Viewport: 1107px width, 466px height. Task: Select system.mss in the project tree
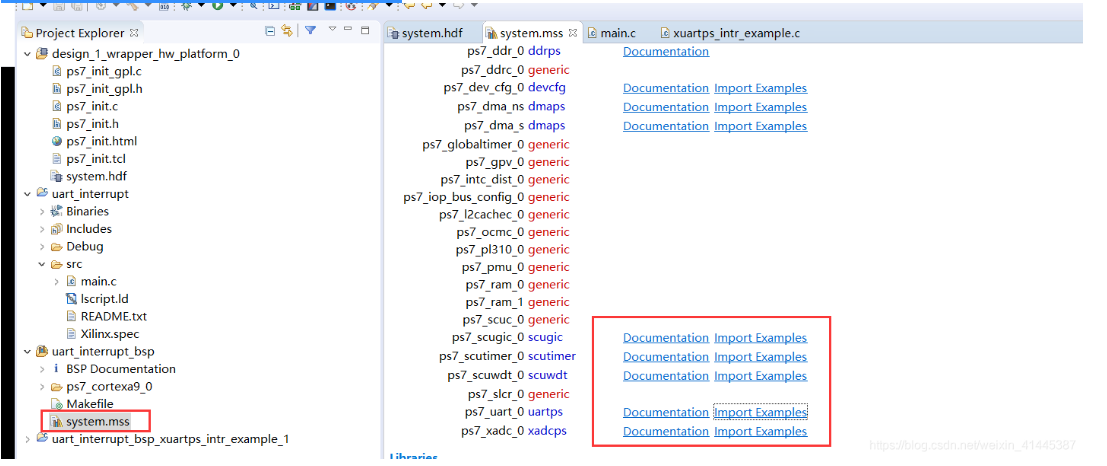97,422
